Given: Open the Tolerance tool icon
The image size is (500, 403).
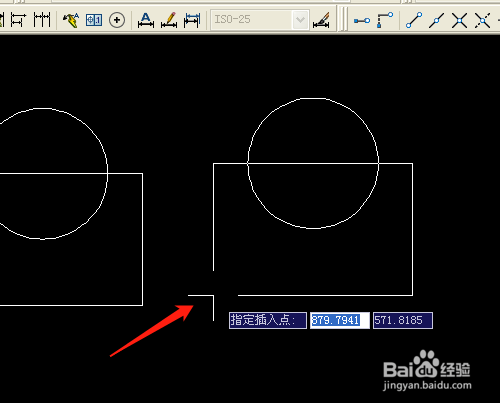Looking at the screenshot, I should (94, 20).
